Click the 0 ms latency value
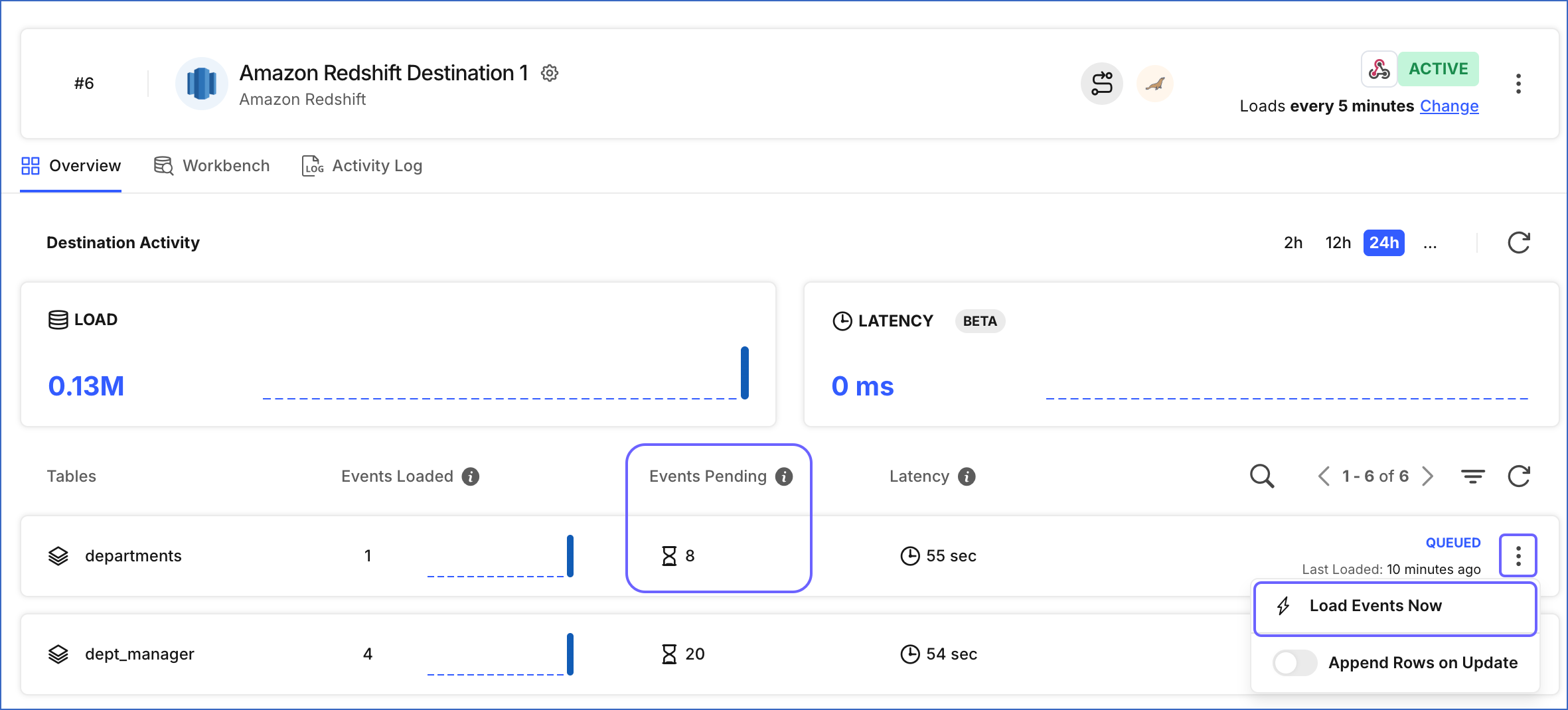1568x710 pixels. pos(862,386)
